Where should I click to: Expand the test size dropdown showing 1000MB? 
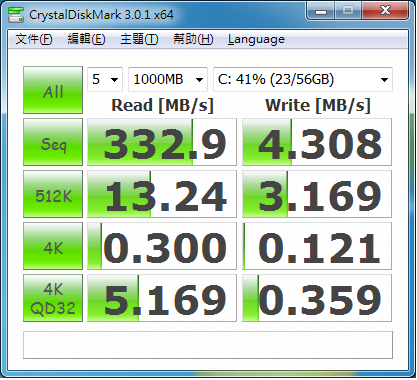[x=168, y=79]
